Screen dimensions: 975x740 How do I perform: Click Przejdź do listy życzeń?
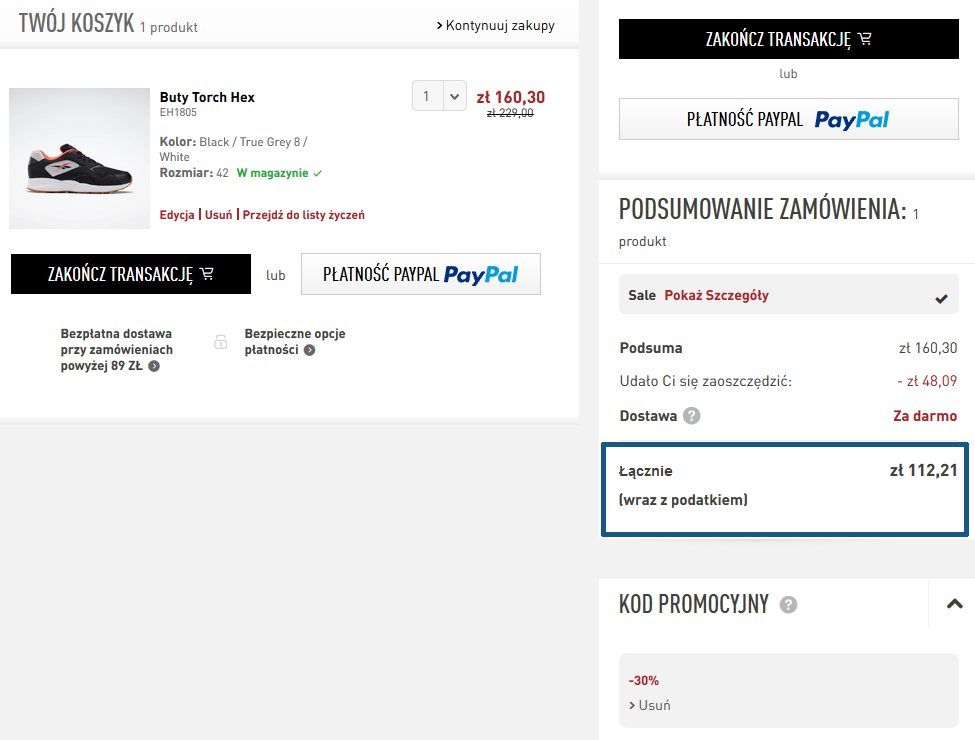303,215
